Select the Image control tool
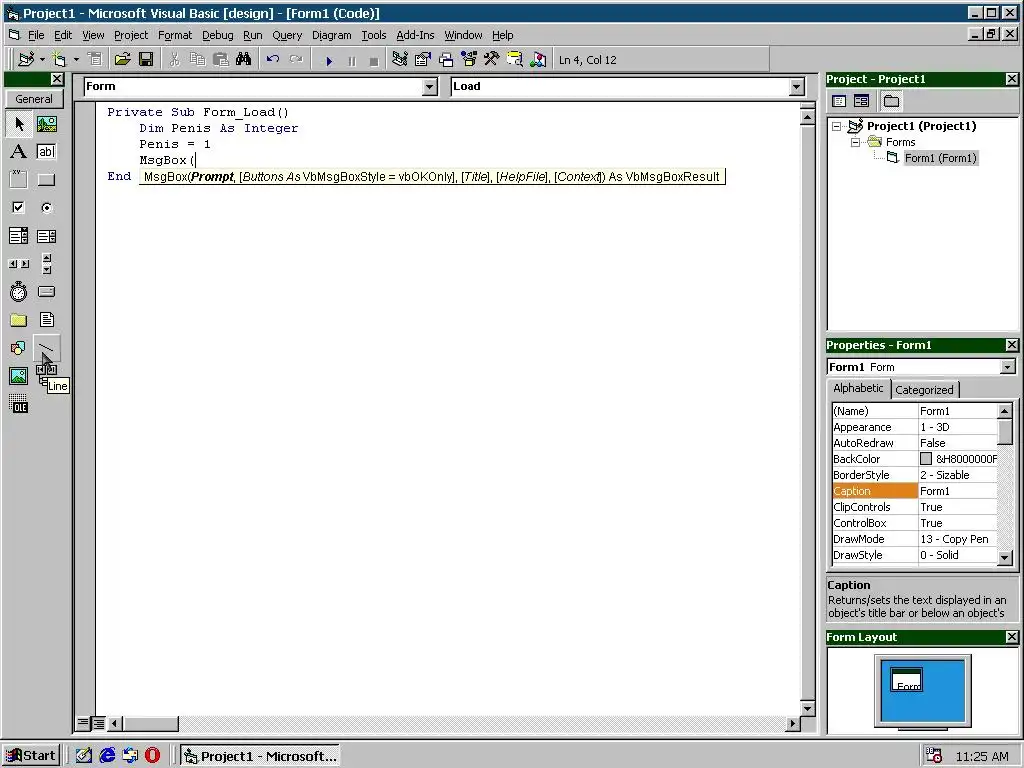Image resolution: width=1024 pixels, height=768 pixels. click(18, 376)
